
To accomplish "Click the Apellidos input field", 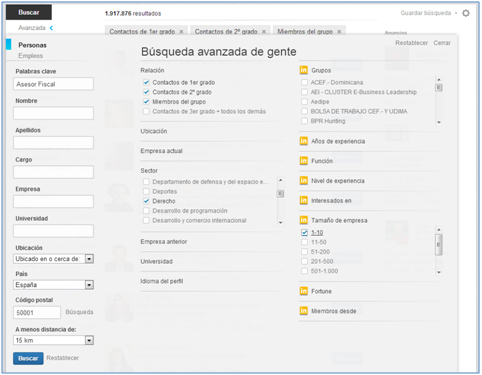I will click(53, 143).
